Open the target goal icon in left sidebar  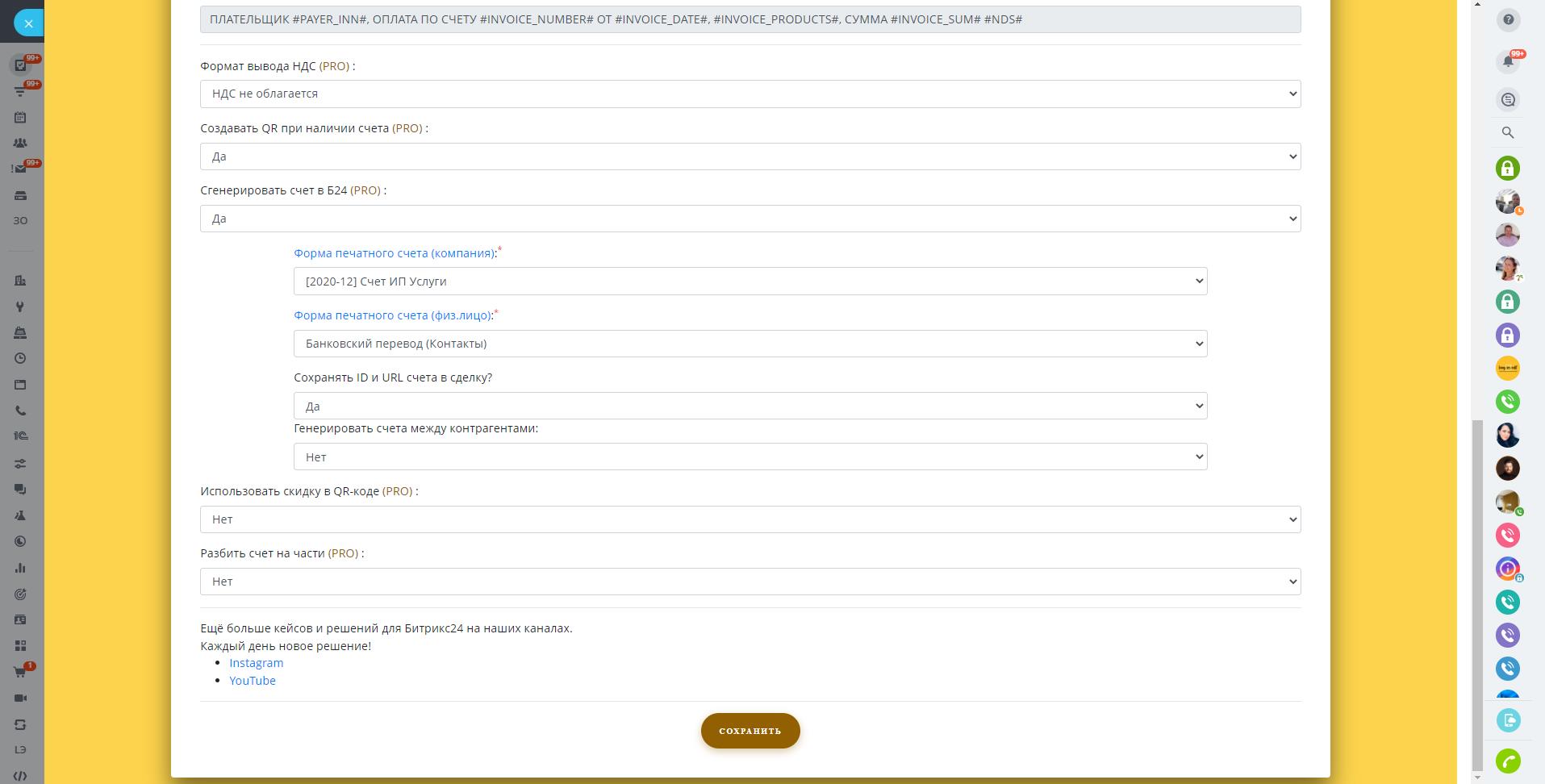click(x=20, y=594)
